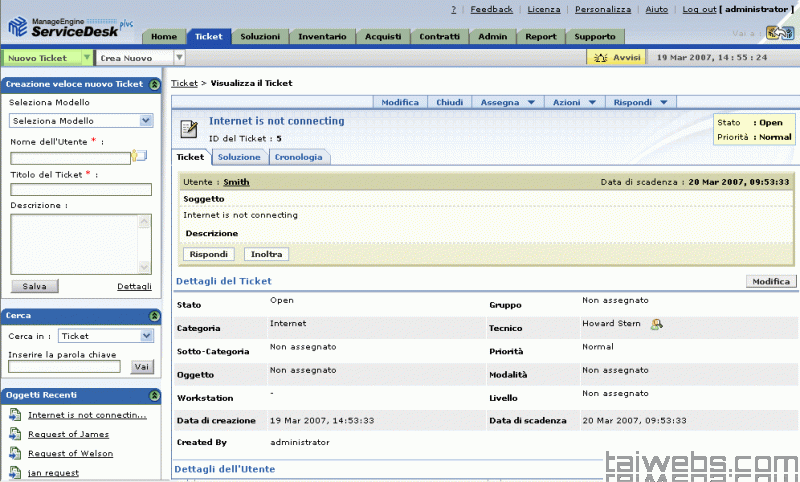
Task: Collapse the Cerca panel
Action: pyautogui.click(x=155, y=316)
